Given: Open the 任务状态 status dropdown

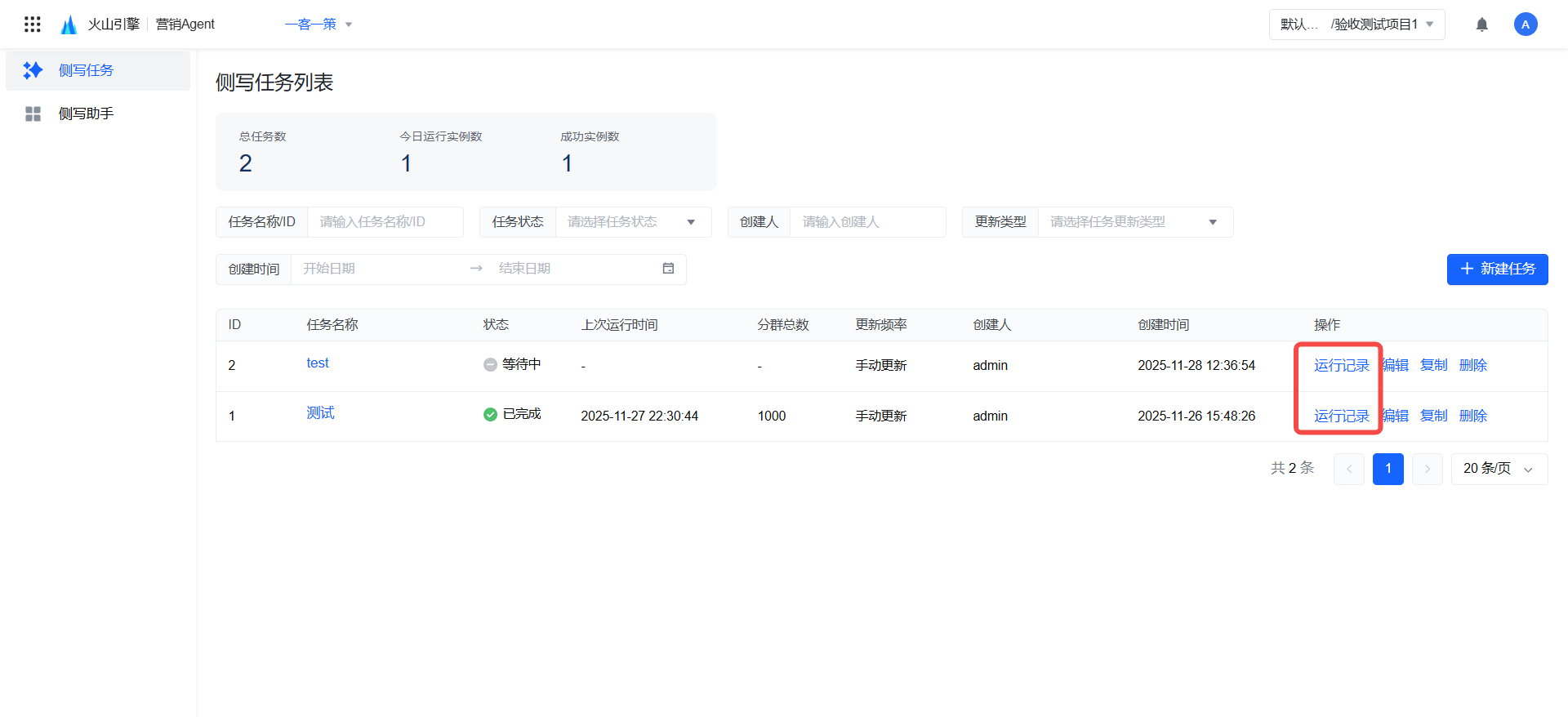Looking at the screenshot, I should [633, 222].
